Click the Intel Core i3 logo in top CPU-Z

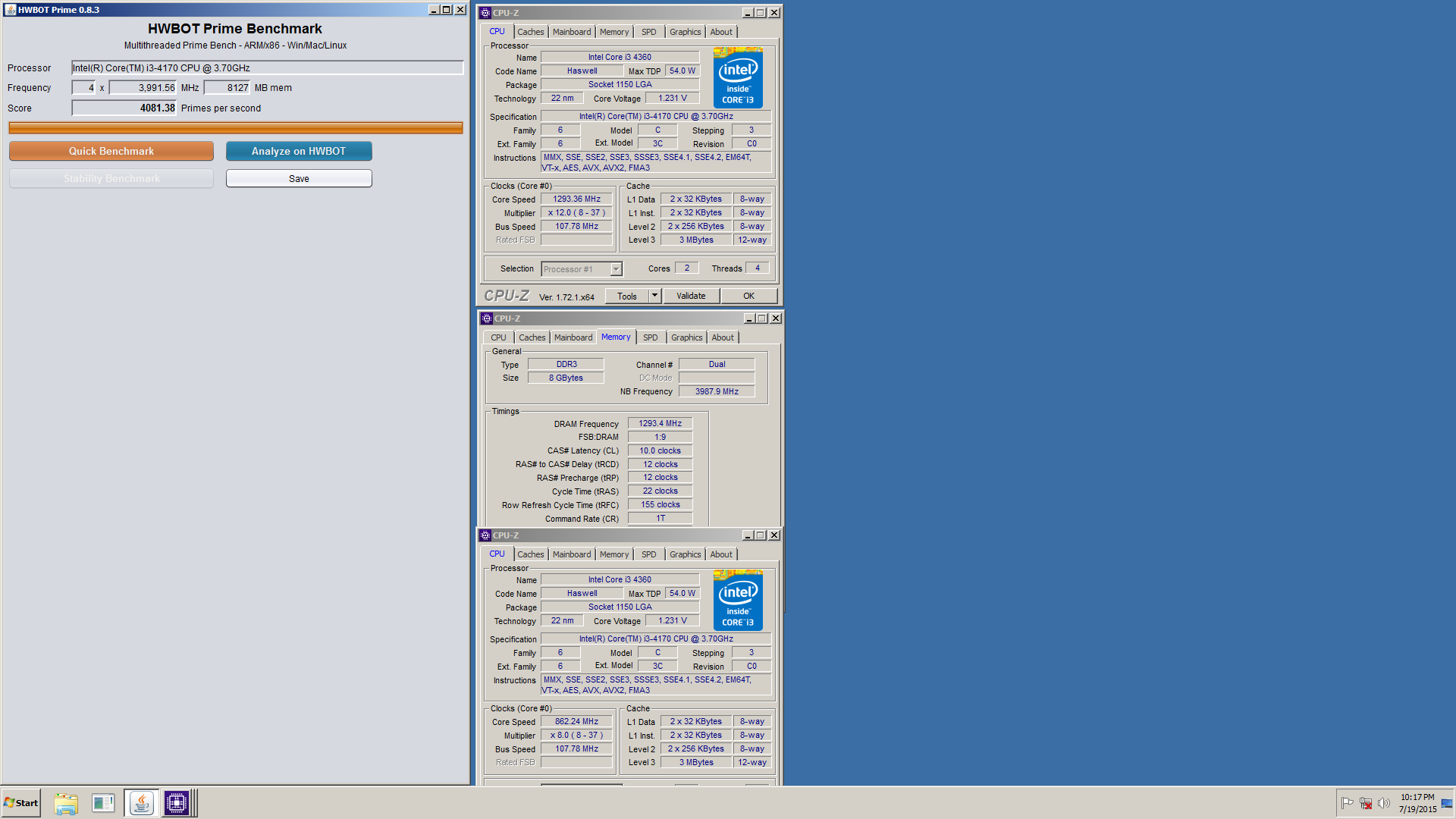click(738, 78)
